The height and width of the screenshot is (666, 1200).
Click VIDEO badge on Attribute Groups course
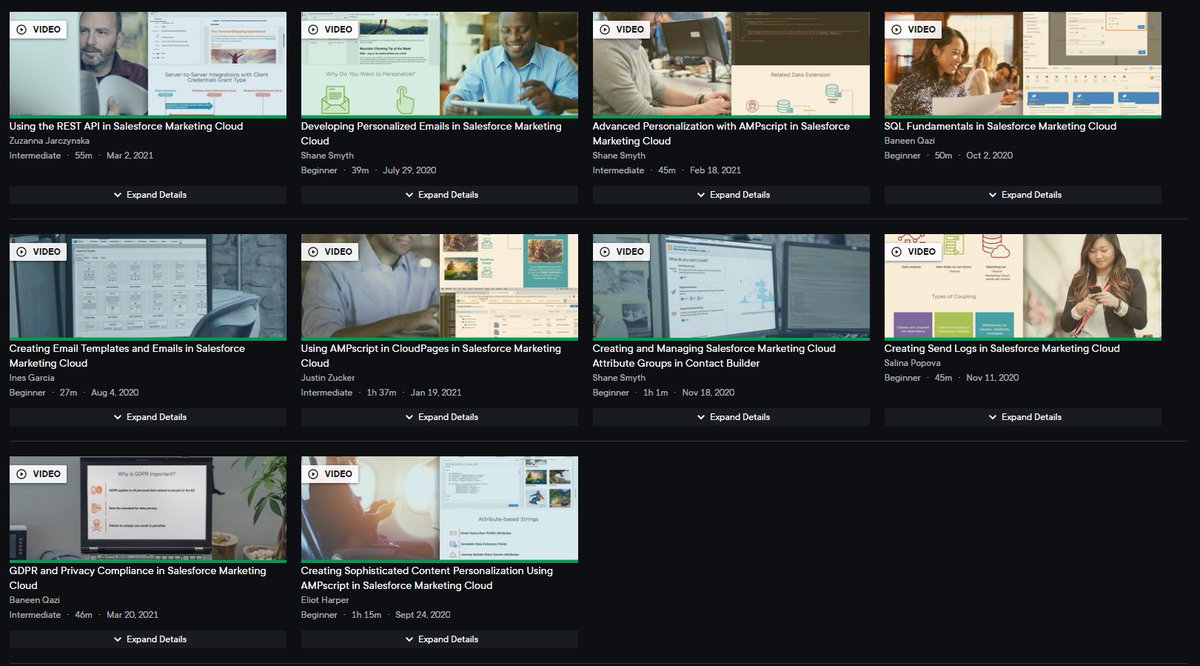pyautogui.click(x=623, y=252)
